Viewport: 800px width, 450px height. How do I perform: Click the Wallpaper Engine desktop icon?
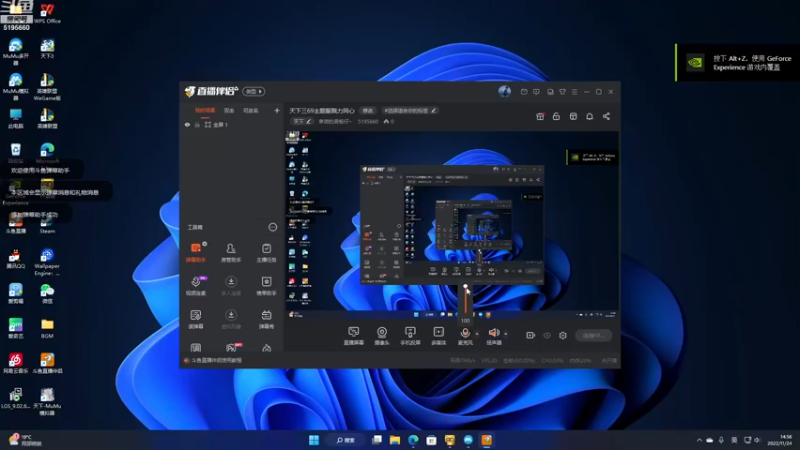pyautogui.click(x=47, y=262)
